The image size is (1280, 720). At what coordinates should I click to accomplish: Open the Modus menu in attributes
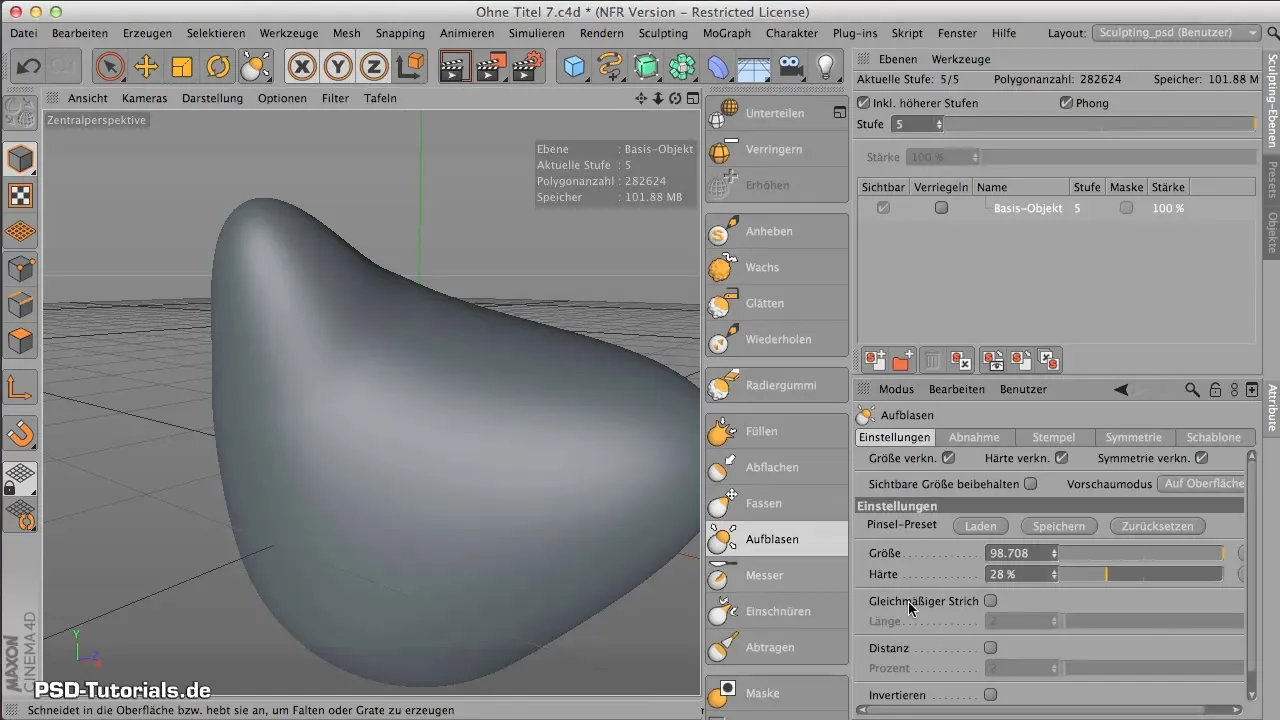(896, 389)
